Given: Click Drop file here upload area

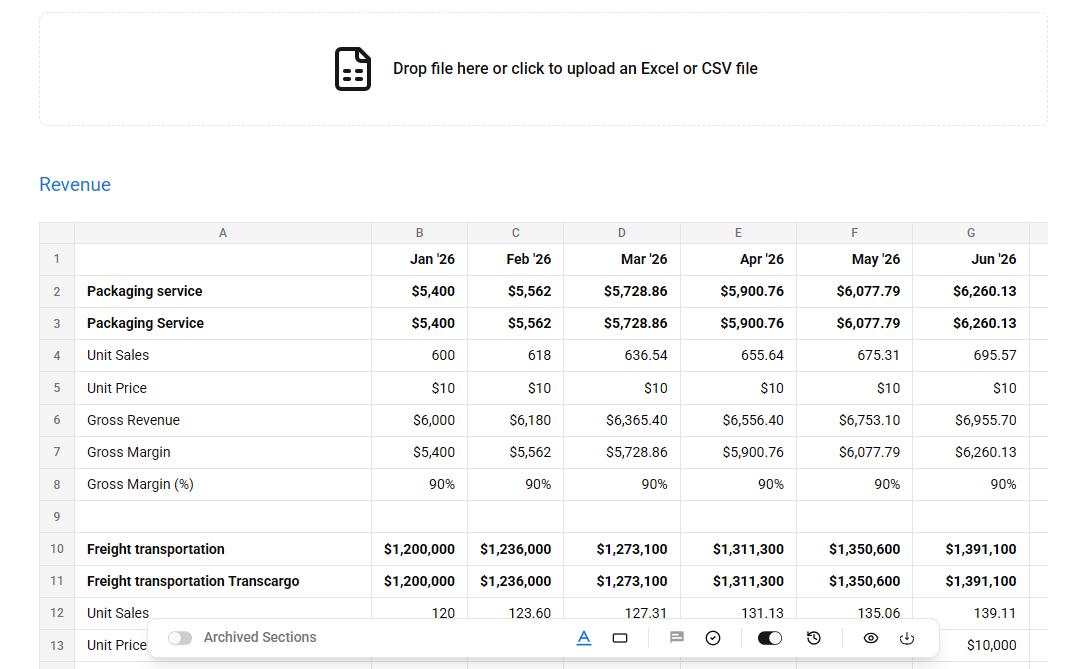Looking at the screenshot, I should 543,69.
